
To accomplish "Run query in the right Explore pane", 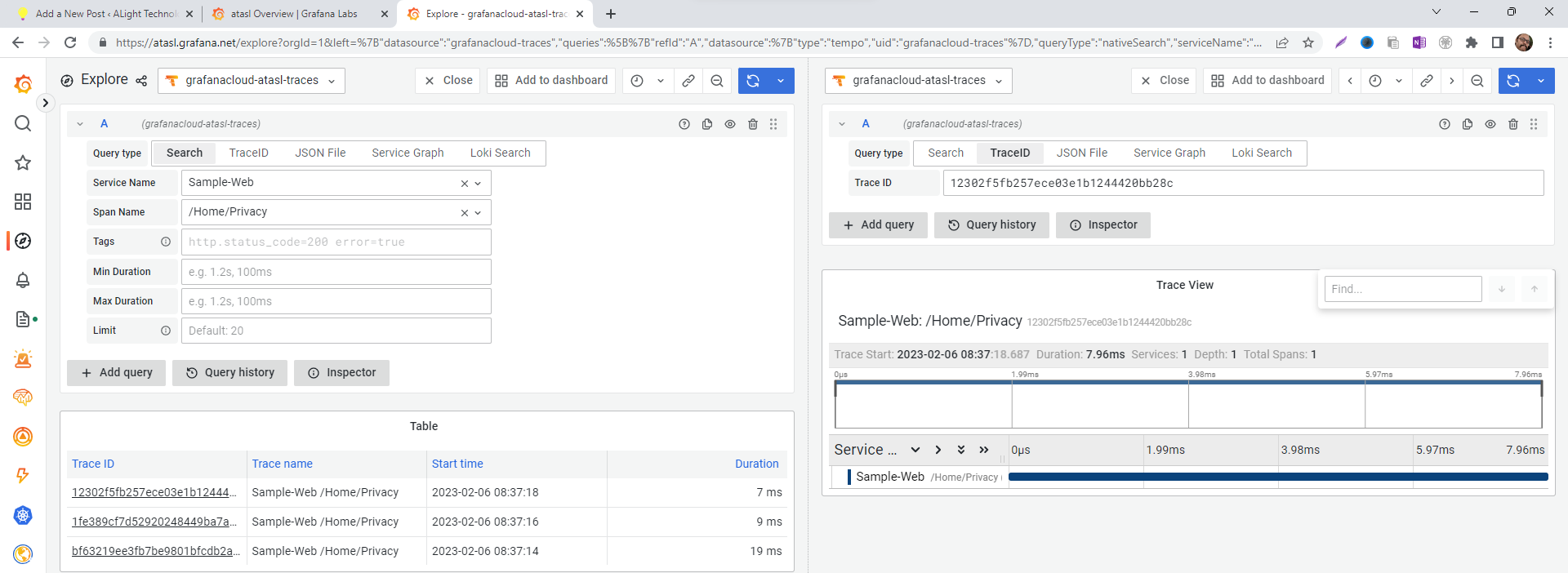I will tap(1513, 81).
